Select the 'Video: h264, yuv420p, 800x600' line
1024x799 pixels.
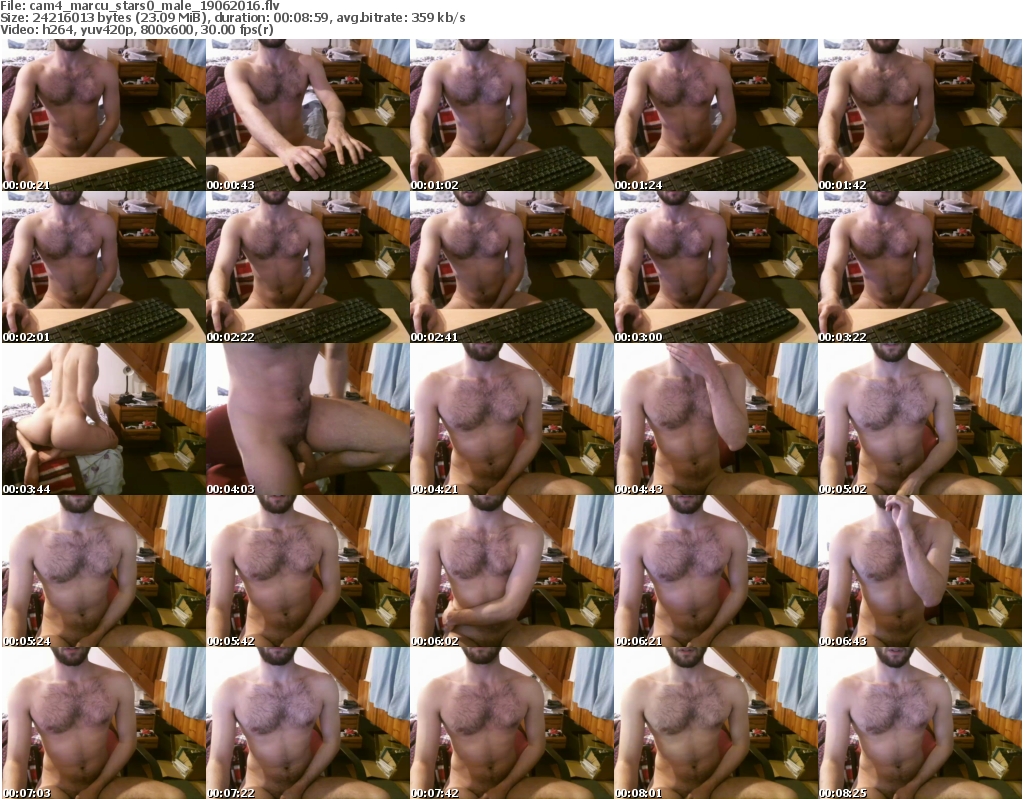click(x=136, y=29)
